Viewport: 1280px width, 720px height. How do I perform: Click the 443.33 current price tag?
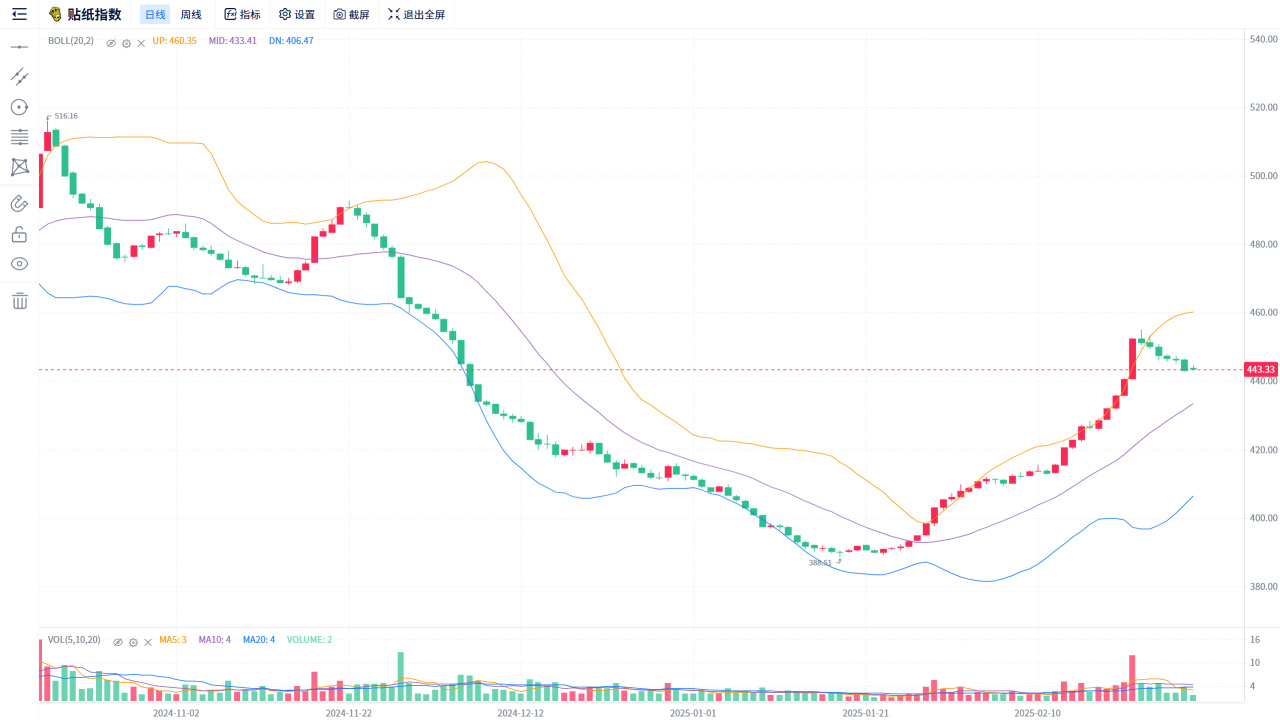(x=1260, y=370)
